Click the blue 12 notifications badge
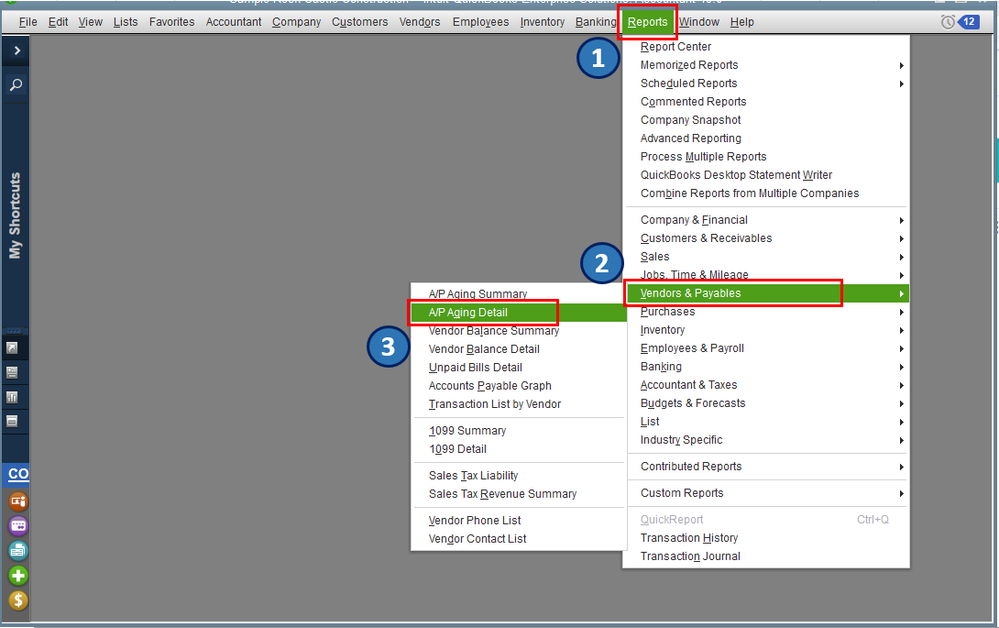Screen dimensions: 999x628 [968, 22]
